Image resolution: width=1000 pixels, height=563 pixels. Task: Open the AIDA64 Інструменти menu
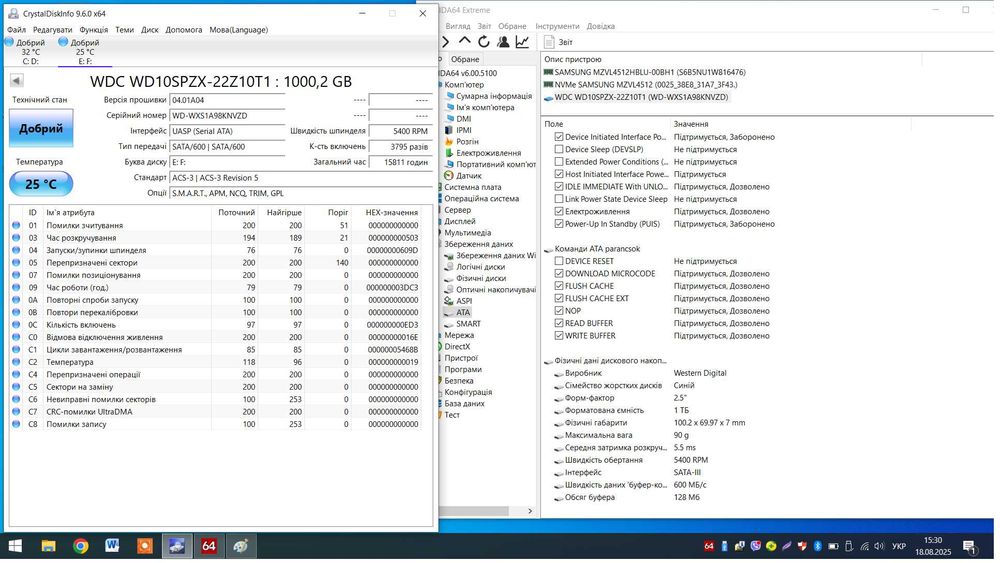557,26
